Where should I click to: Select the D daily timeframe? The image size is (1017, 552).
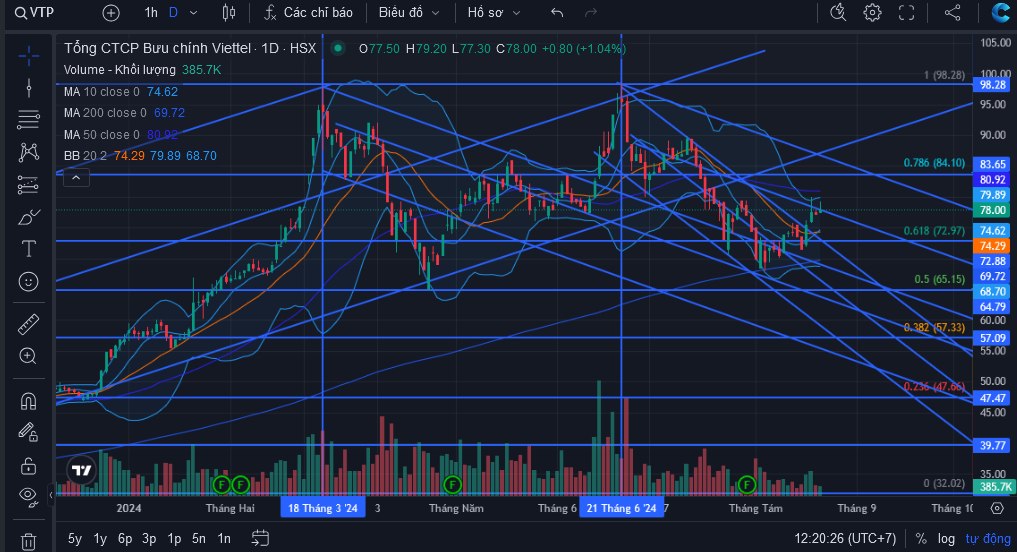173,12
